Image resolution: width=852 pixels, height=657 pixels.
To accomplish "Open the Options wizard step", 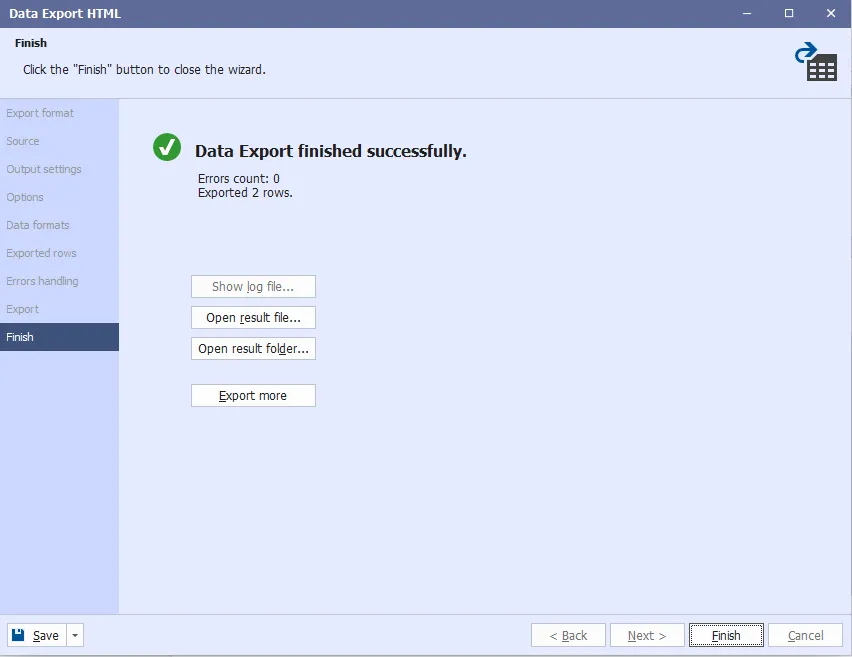I will click(x=25, y=197).
